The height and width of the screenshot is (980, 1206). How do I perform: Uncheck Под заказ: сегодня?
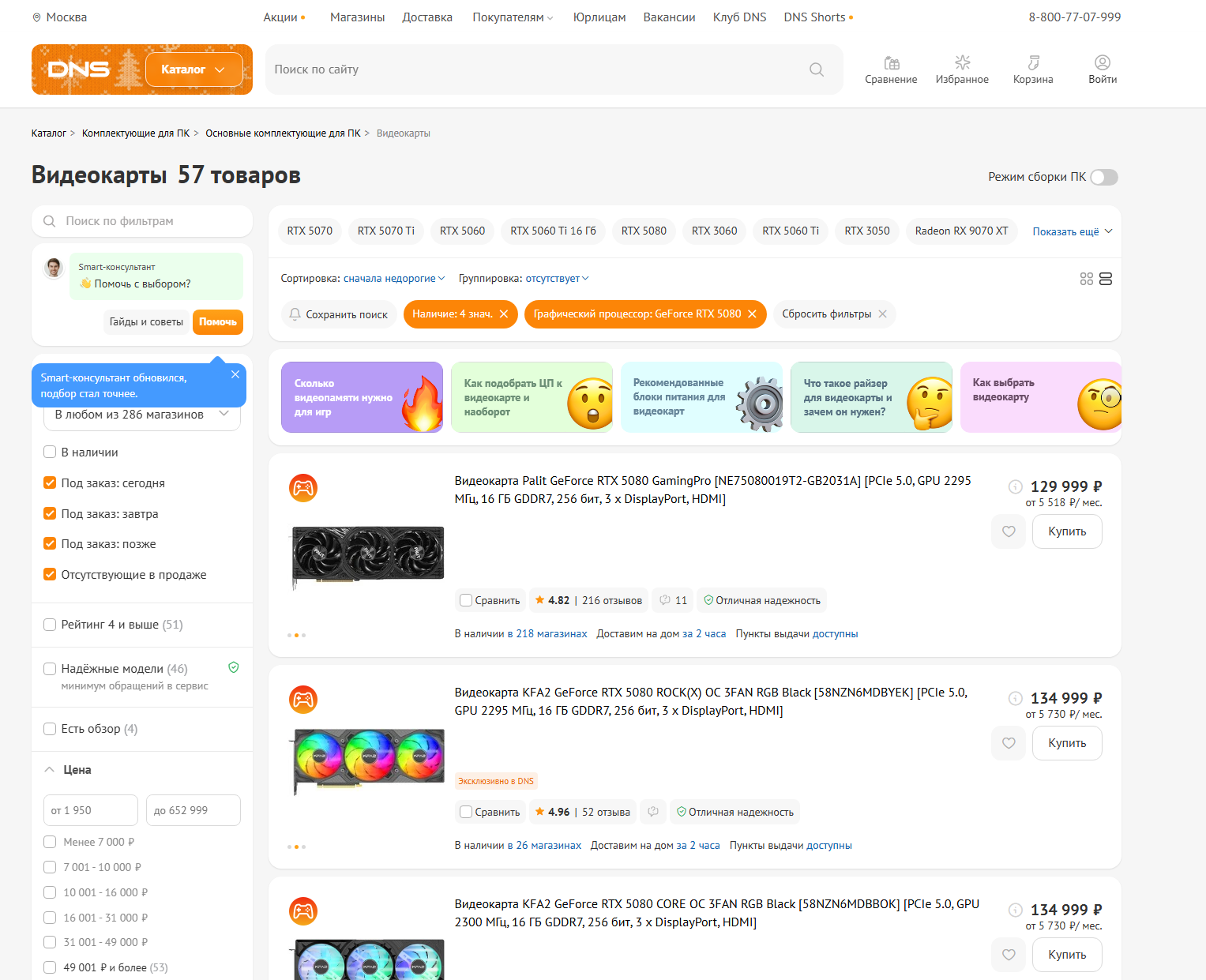pos(50,483)
